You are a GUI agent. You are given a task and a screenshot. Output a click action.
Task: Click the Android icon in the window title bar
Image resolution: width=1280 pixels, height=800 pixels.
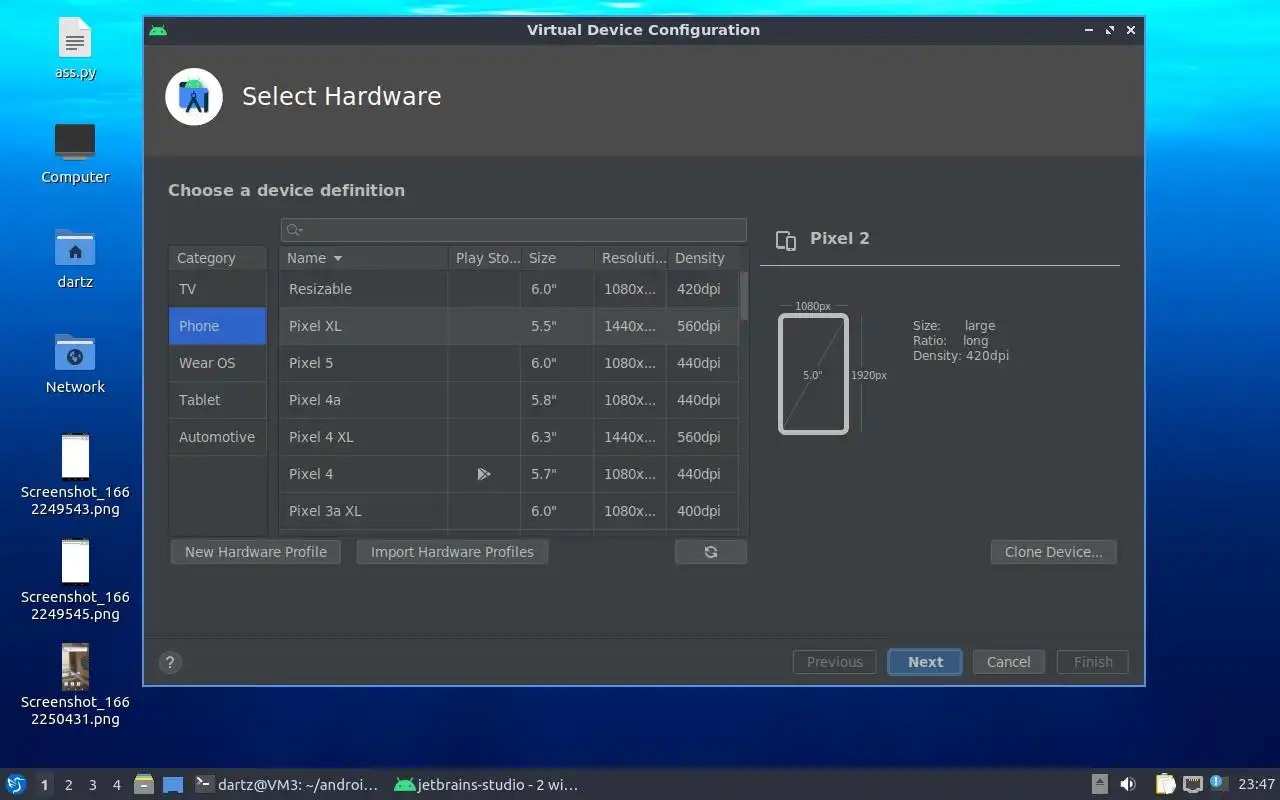158,30
